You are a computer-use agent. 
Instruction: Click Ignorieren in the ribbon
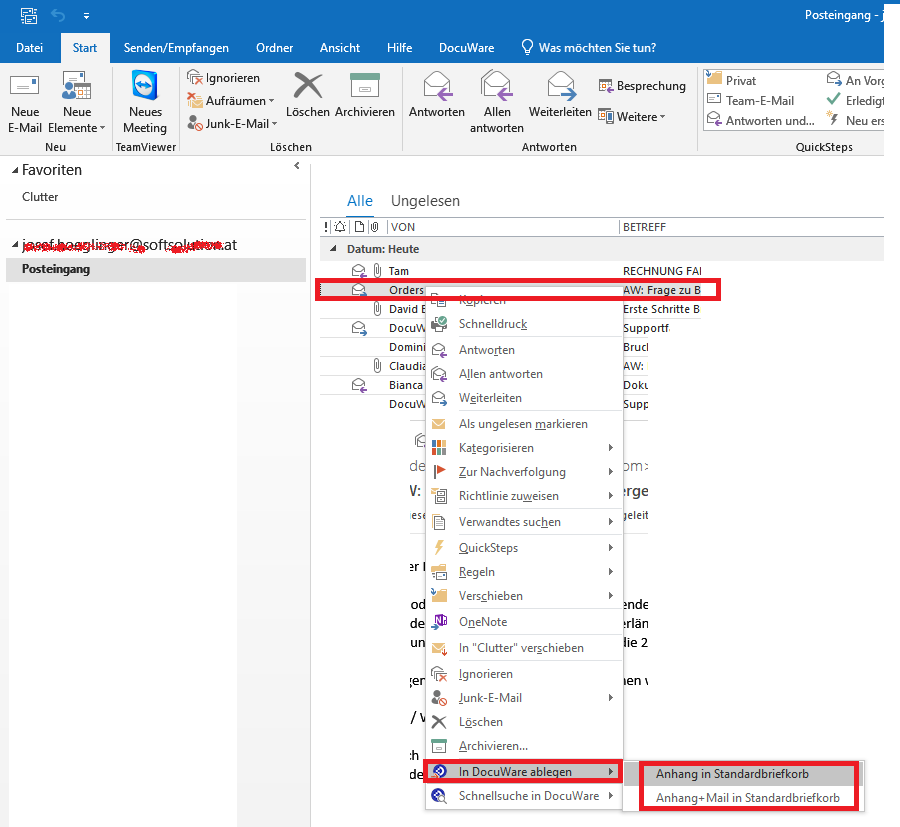[x=224, y=77]
